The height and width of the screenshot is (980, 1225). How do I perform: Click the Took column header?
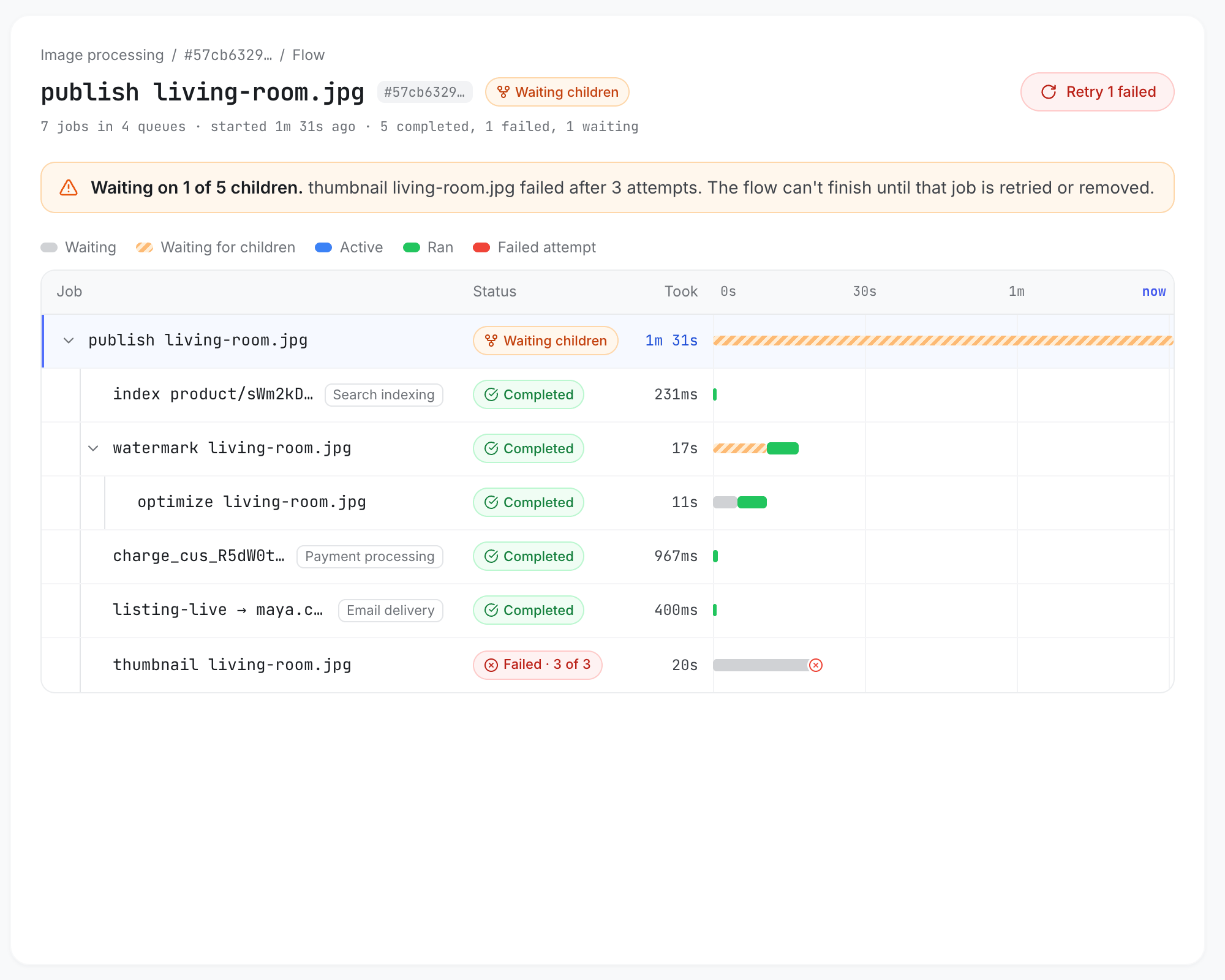click(x=681, y=292)
